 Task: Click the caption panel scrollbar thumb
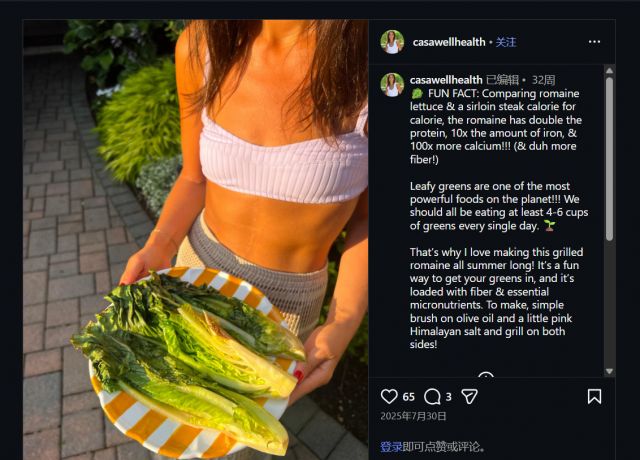pyautogui.click(x=609, y=160)
